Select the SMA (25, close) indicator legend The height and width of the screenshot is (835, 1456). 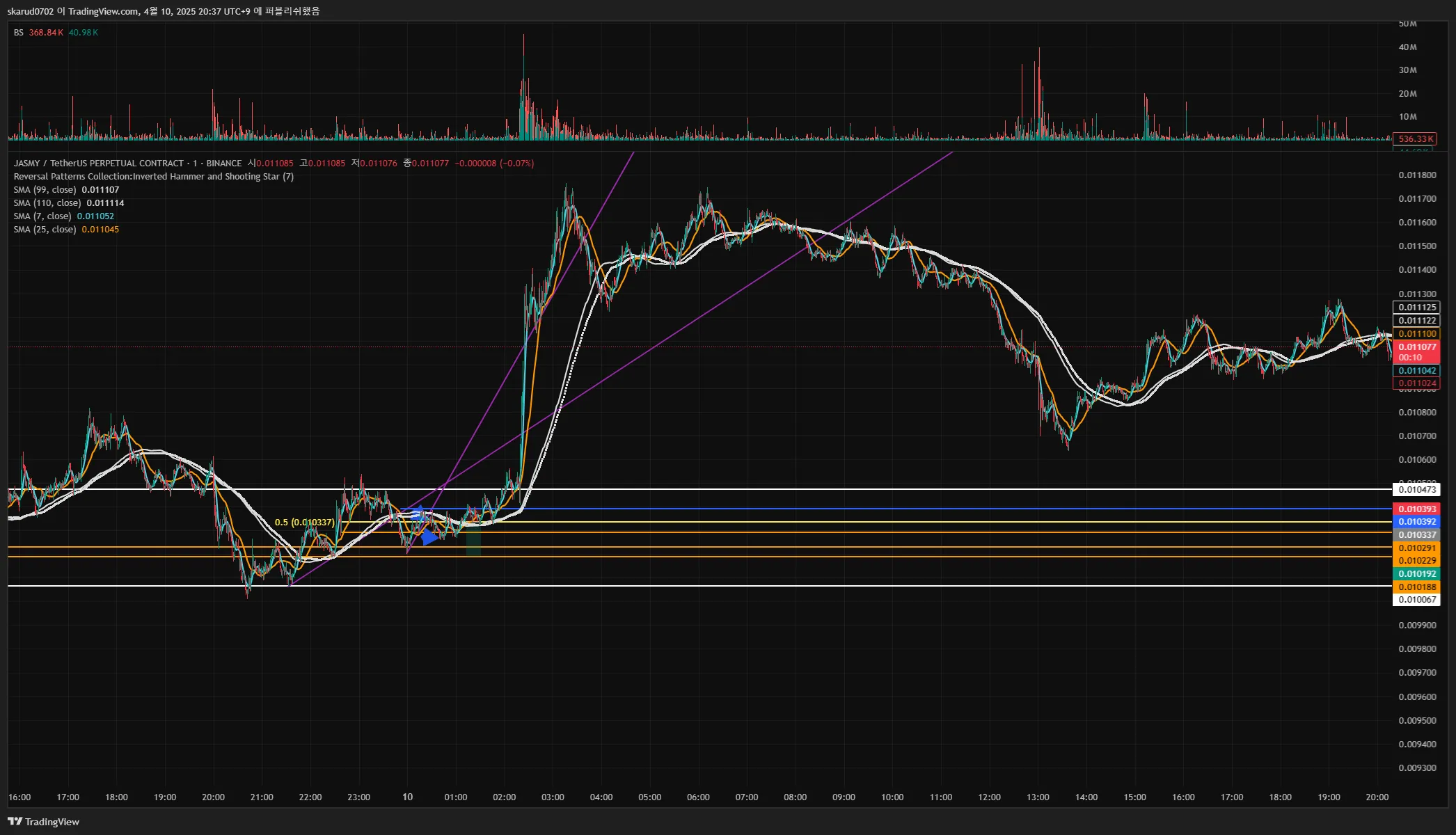coord(66,229)
